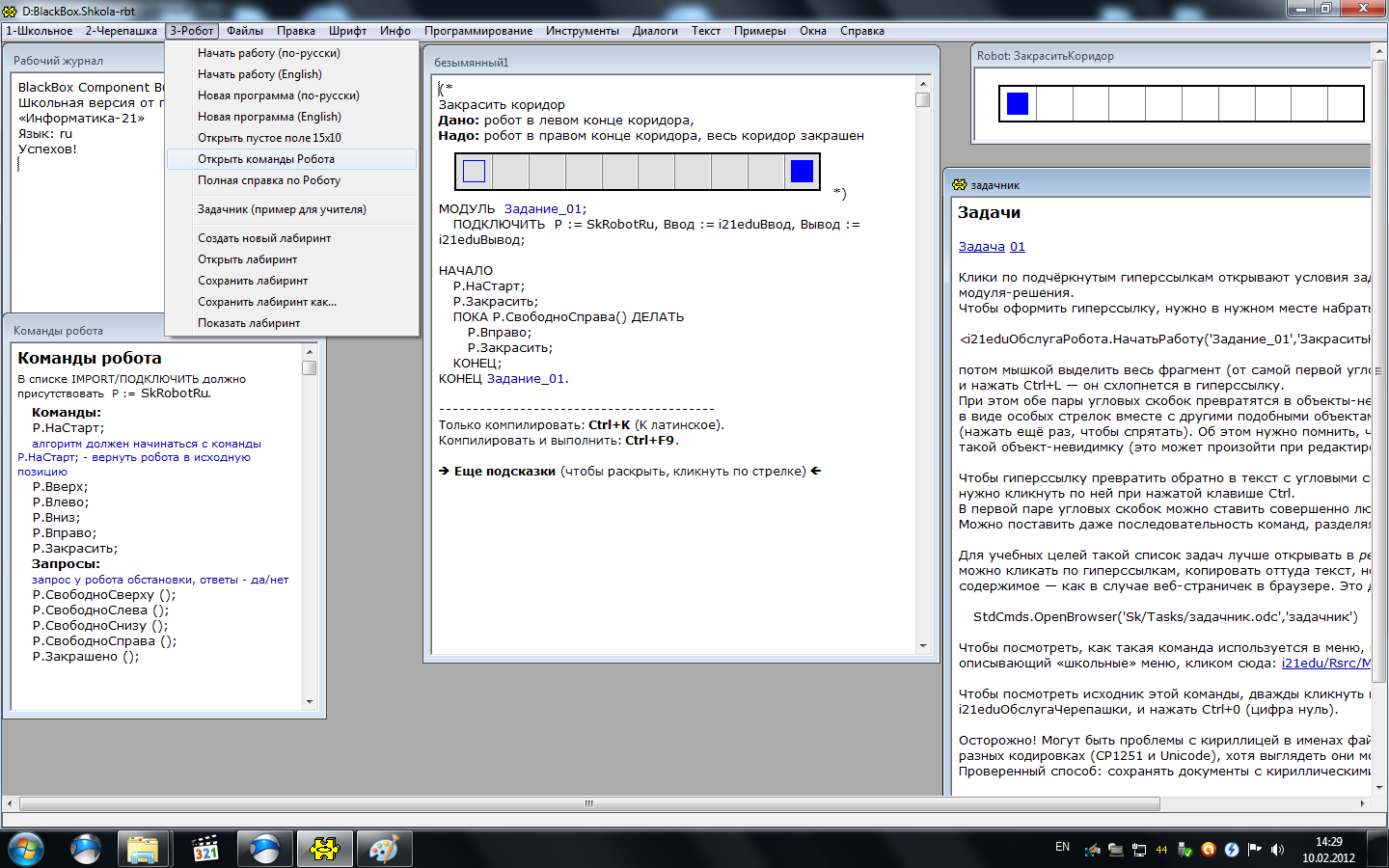The height and width of the screenshot is (868, 1389).
Task: Click the volume speaker icon in tray
Action: (1278, 850)
